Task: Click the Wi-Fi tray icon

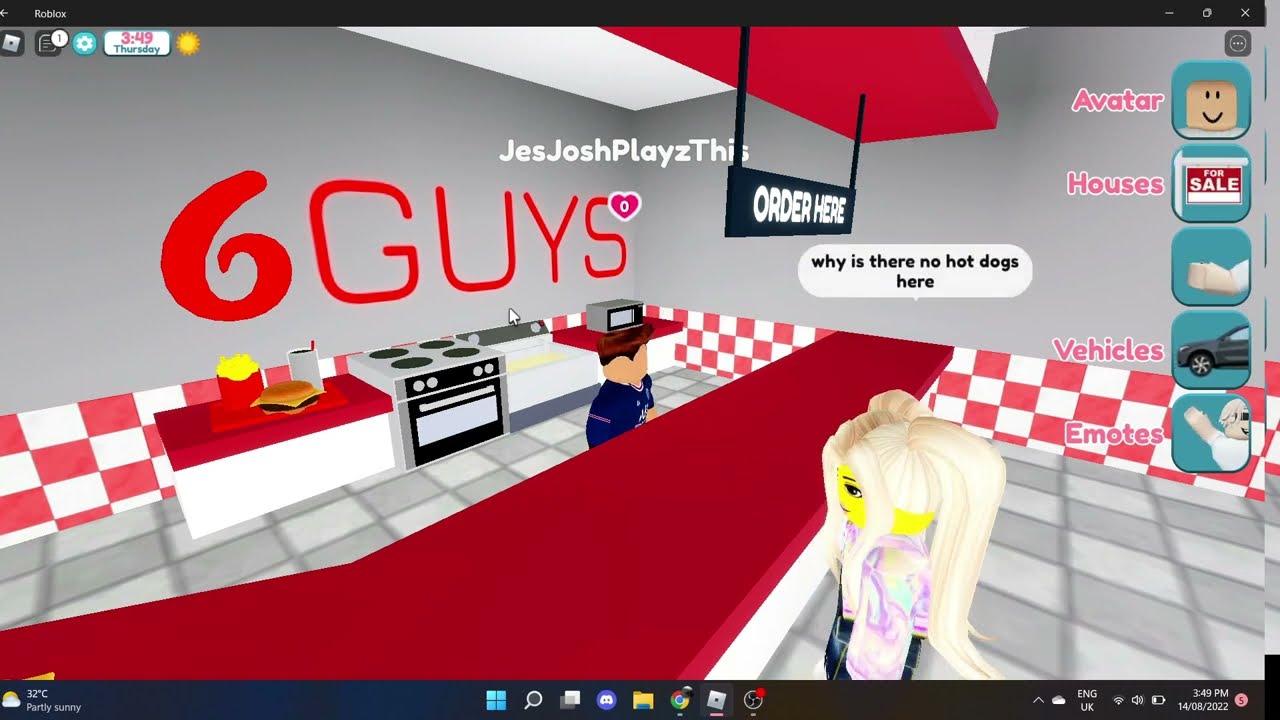Action: (1119, 700)
